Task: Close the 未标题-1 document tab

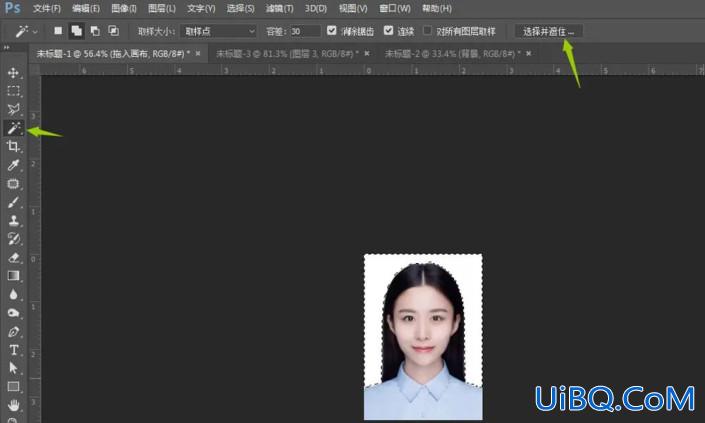Action: tap(198, 53)
